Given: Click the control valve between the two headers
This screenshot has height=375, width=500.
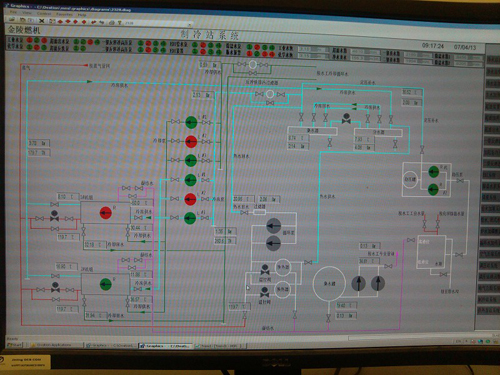Looking at the screenshot, I should (346, 118).
